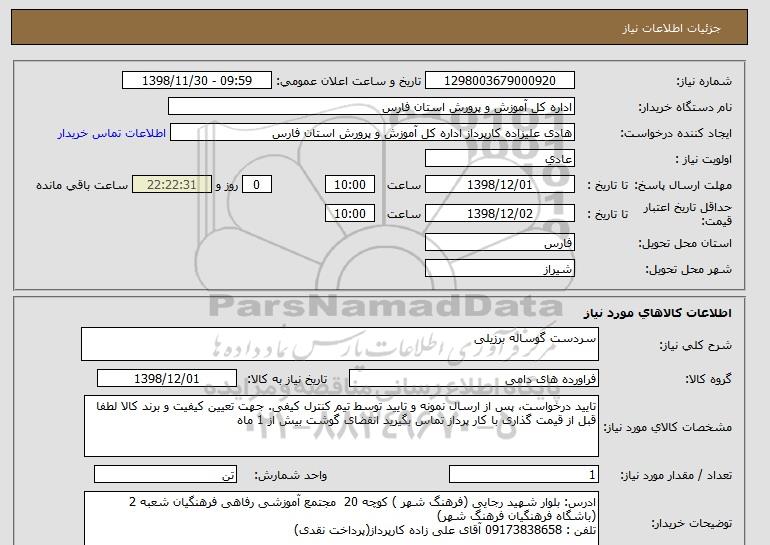Viewport: 770px width, 545px height.
Task: Click the label توضیحات خریدار
Action: pyautogui.click(x=692, y=523)
